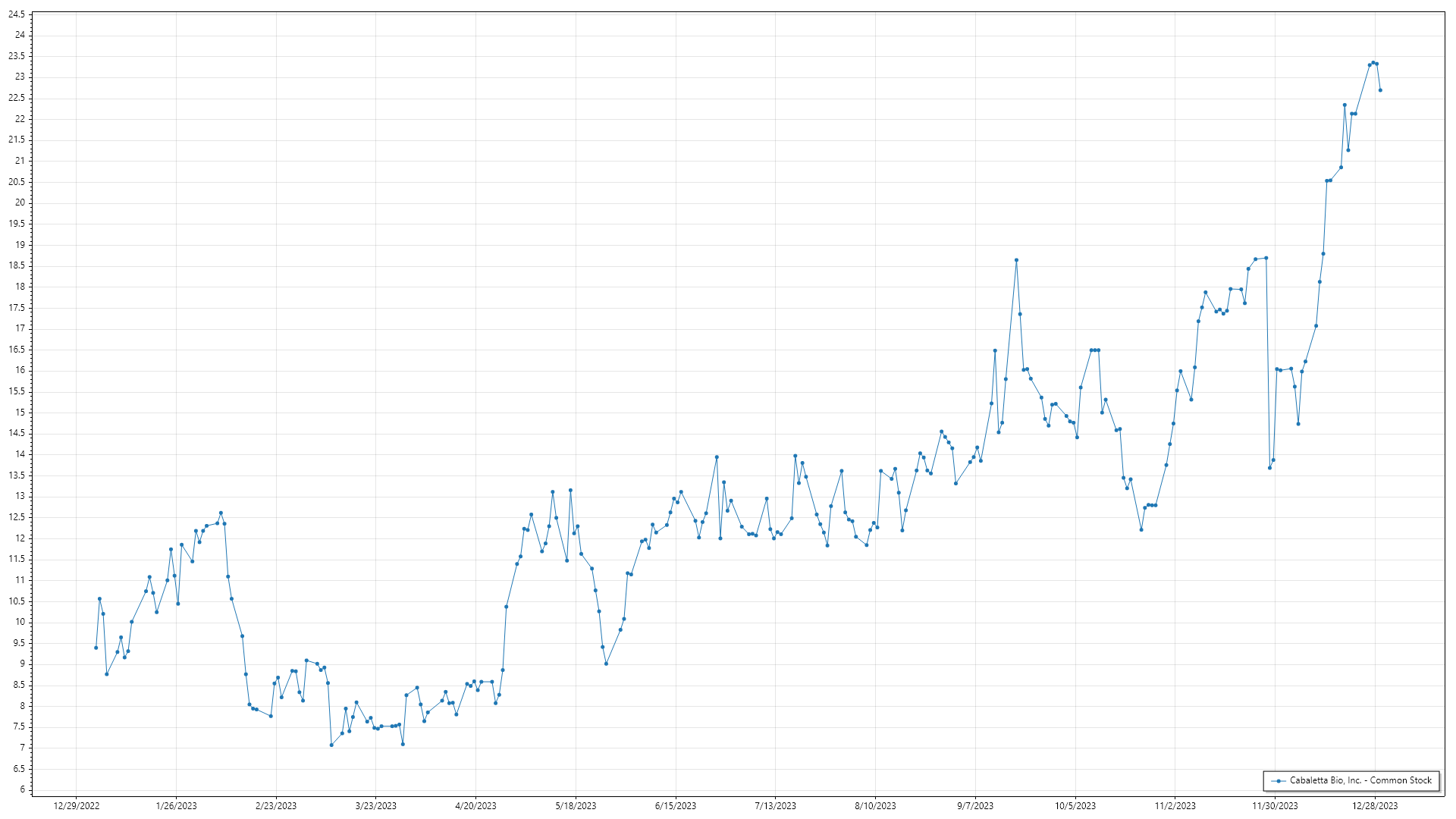This screenshot has width=1456, height=819.
Task: Click the 8/10/2023 x-axis date label
Action: (x=875, y=806)
